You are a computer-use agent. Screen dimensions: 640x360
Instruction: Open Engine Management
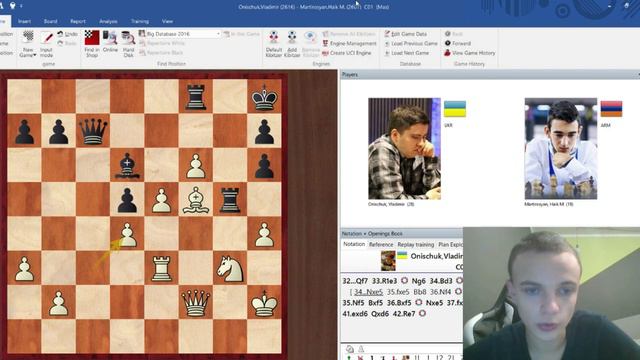coord(349,43)
